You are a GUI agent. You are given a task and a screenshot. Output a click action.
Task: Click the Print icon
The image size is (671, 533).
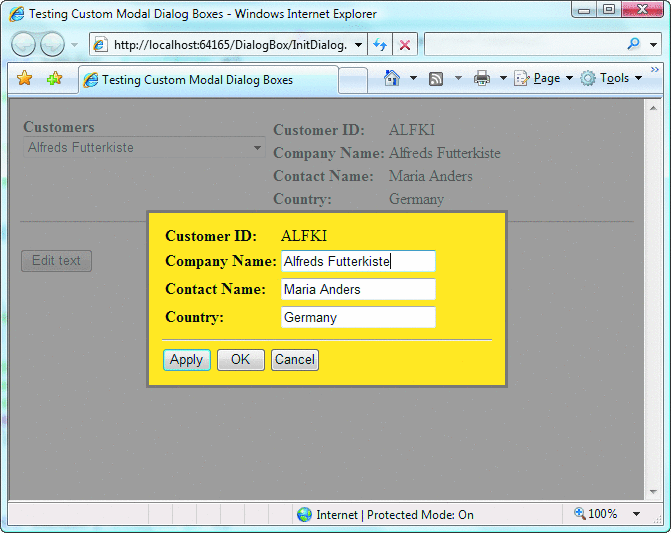(482, 78)
